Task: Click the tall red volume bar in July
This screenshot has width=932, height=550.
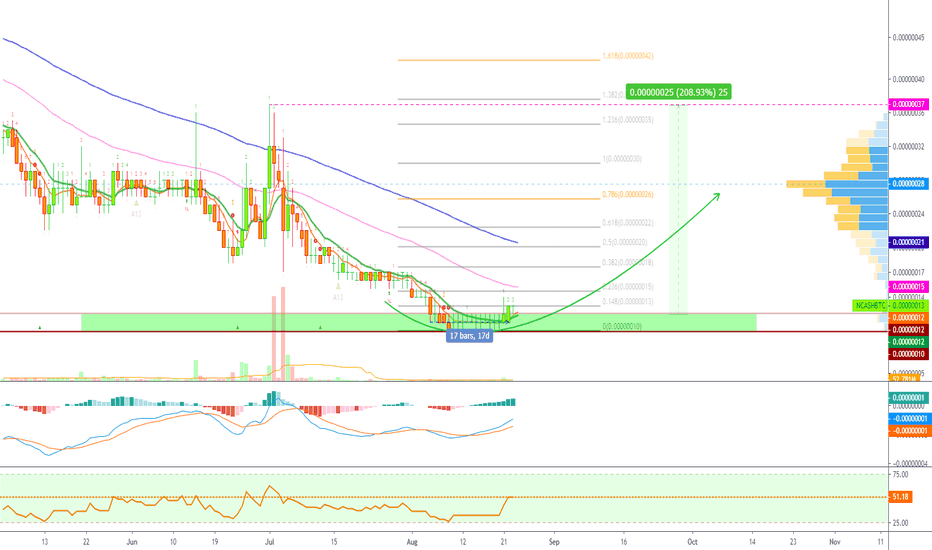Action: pyautogui.click(x=283, y=334)
